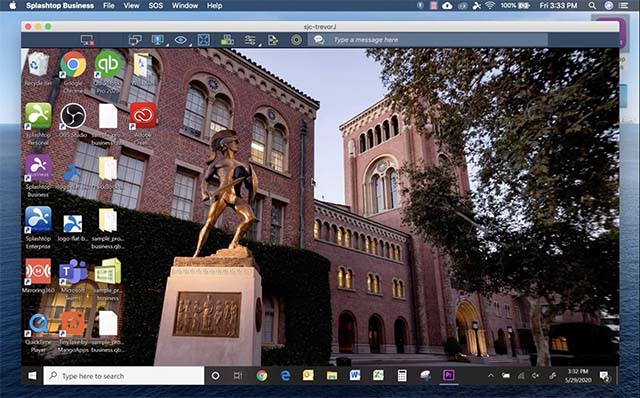
Task: Open the Apple menu
Action: 13,5
